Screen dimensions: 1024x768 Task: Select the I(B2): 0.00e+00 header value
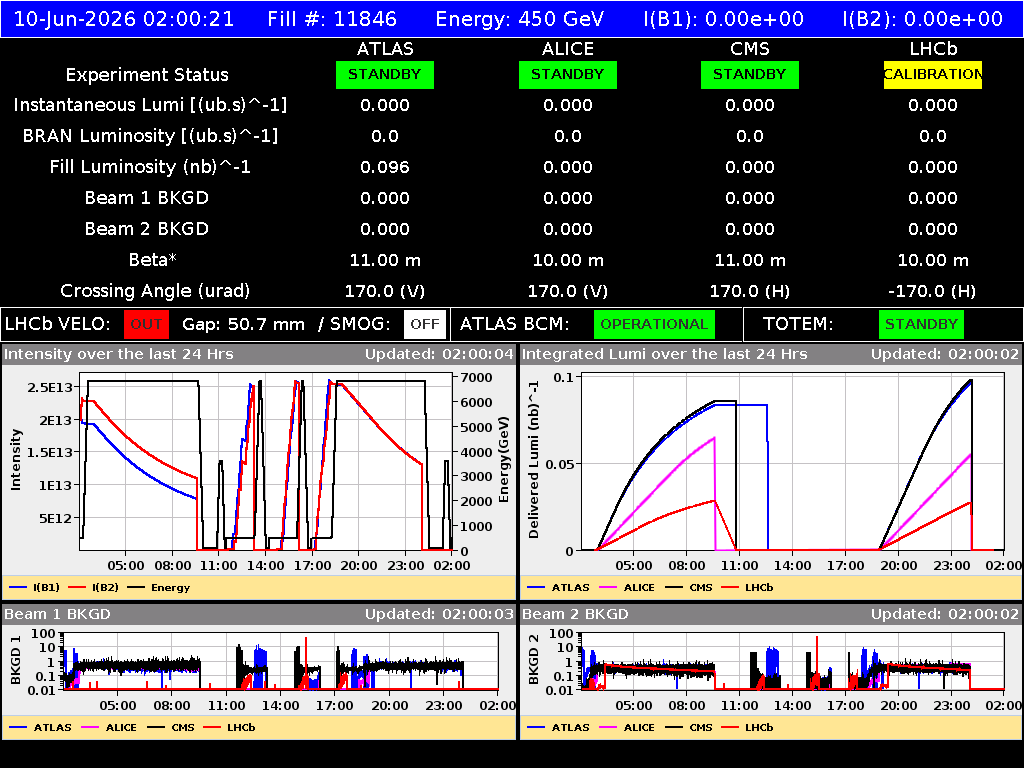923,18
